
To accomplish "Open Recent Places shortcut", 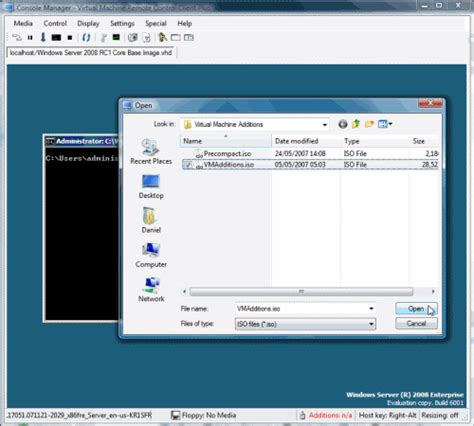I will coord(151,152).
